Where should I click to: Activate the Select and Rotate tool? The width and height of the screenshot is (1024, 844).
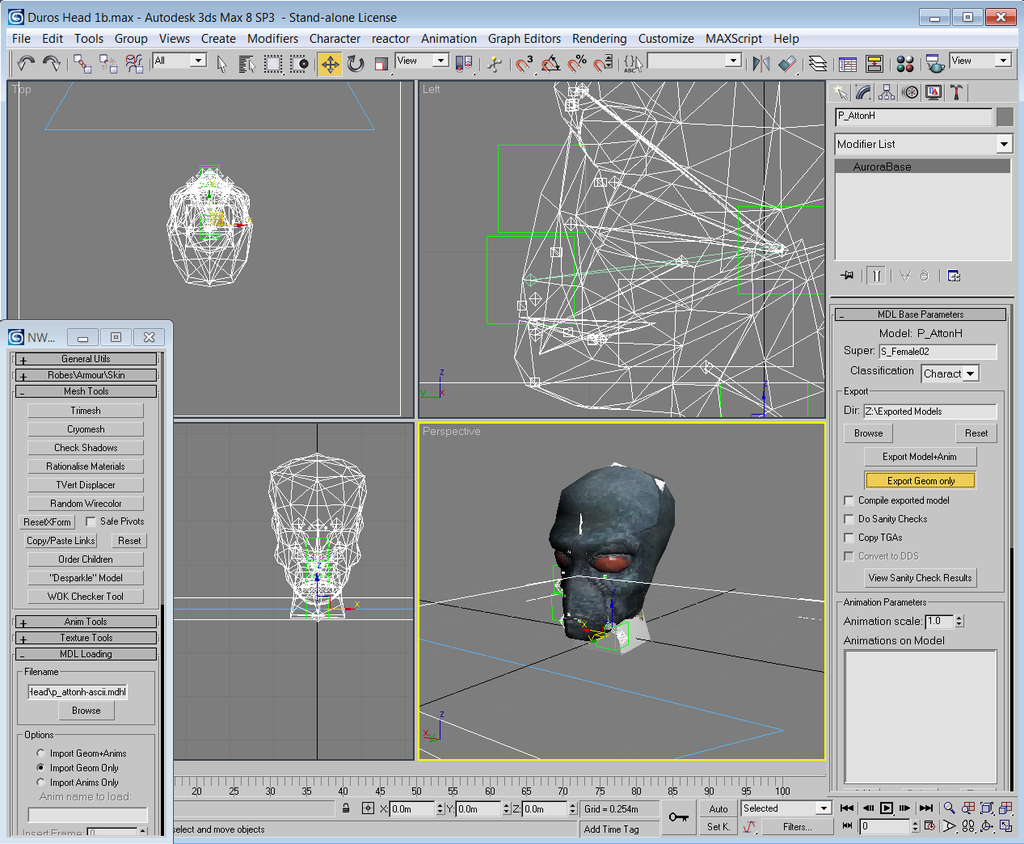pyautogui.click(x=355, y=63)
